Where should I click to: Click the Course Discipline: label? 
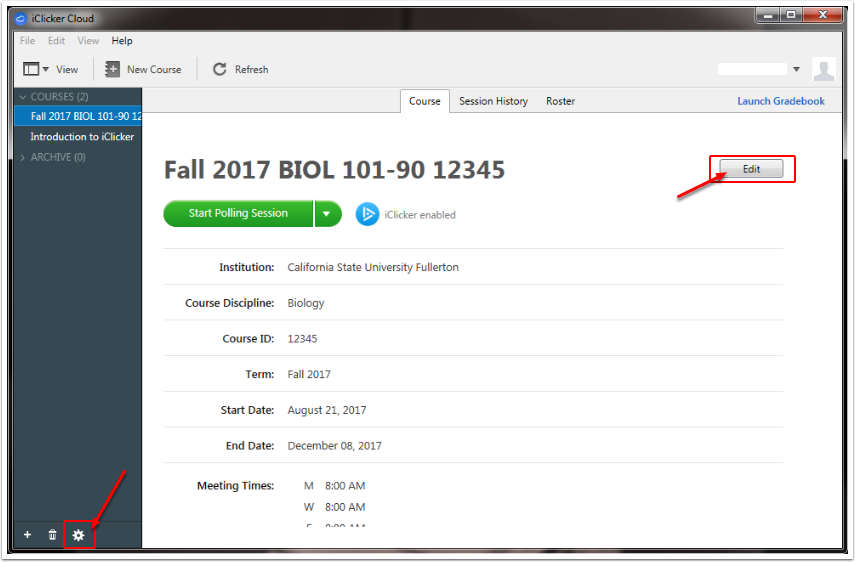click(230, 303)
